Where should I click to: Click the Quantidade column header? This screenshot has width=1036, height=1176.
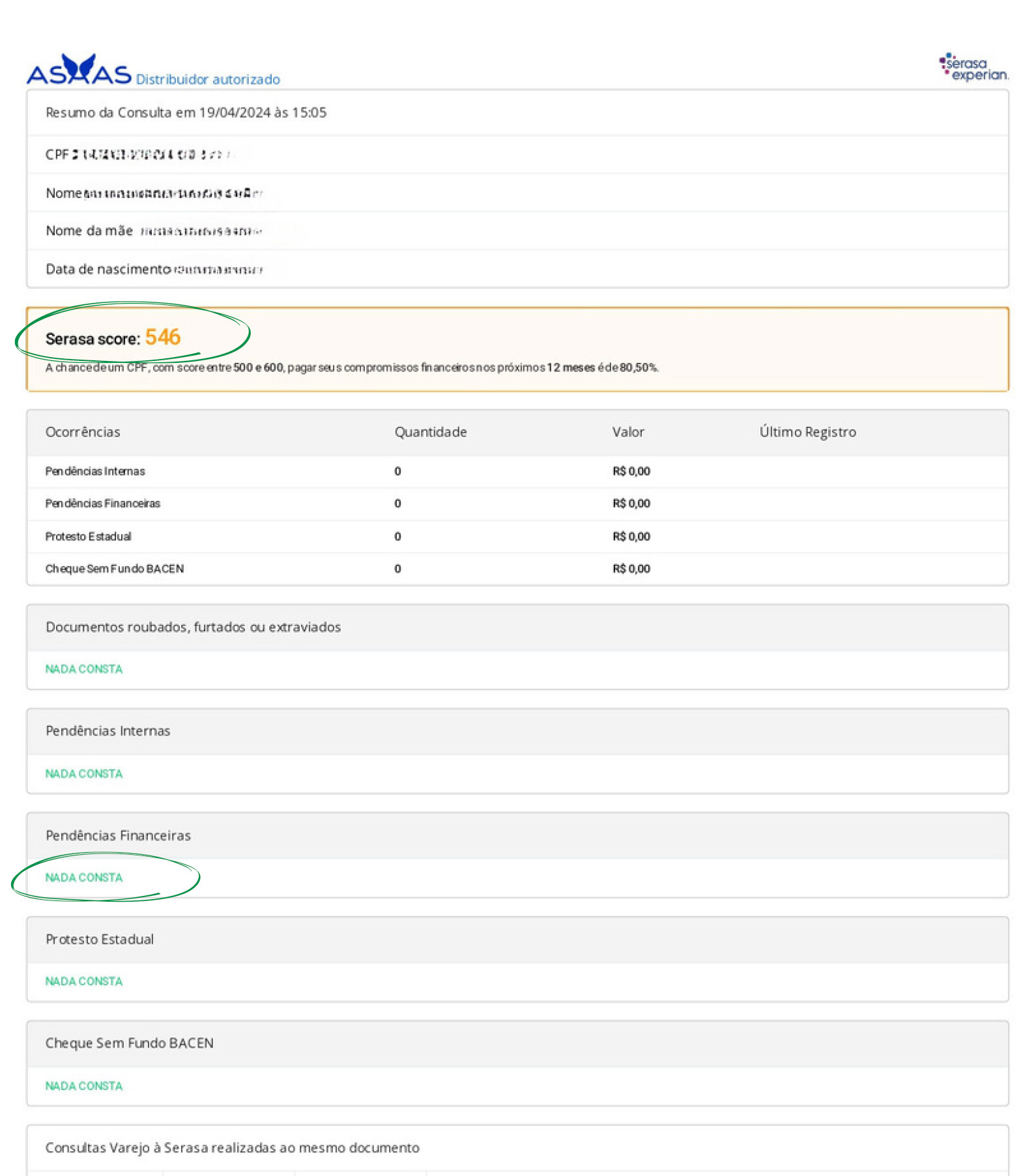(430, 432)
